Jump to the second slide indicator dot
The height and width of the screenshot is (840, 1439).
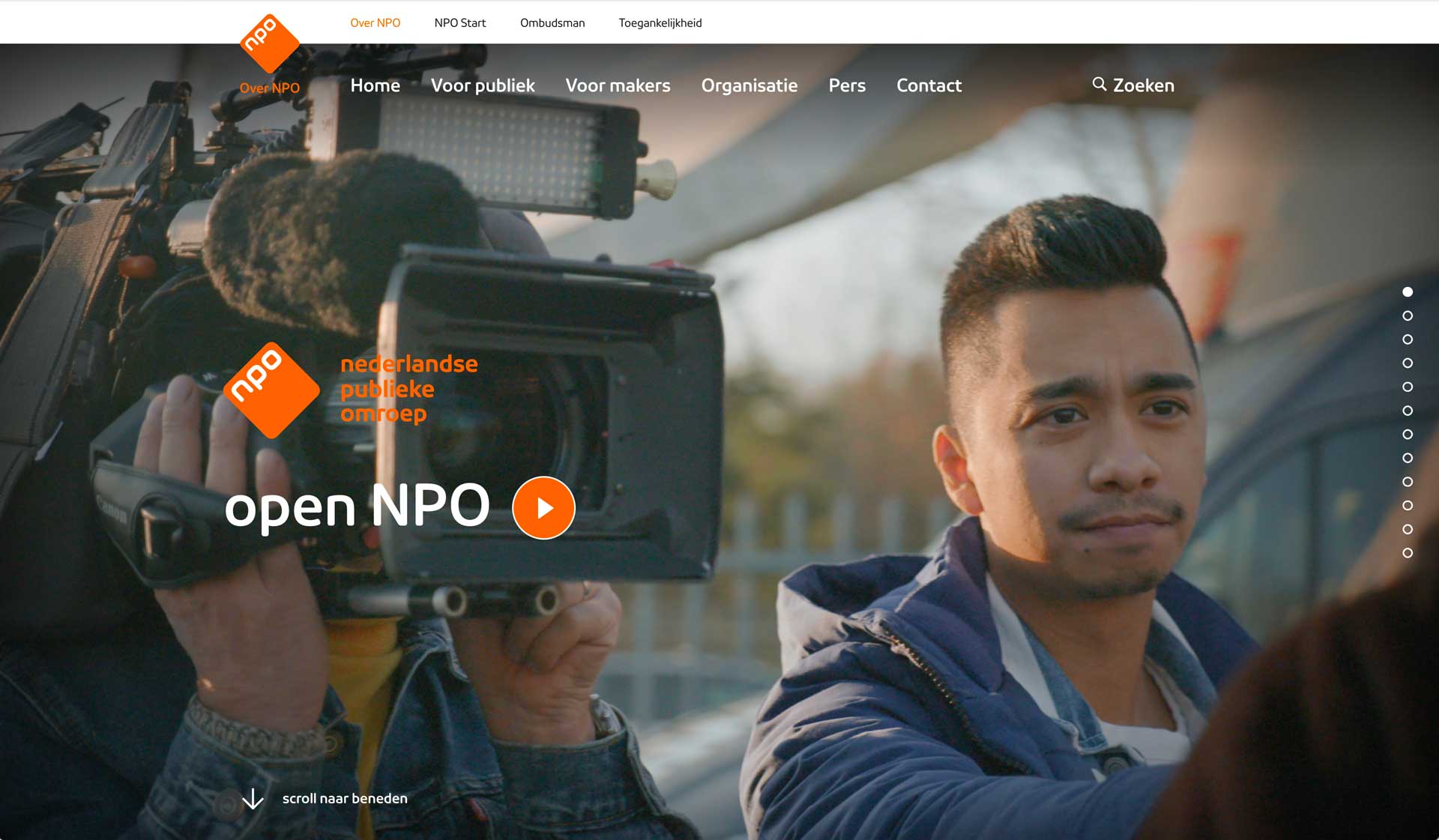tap(1408, 315)
